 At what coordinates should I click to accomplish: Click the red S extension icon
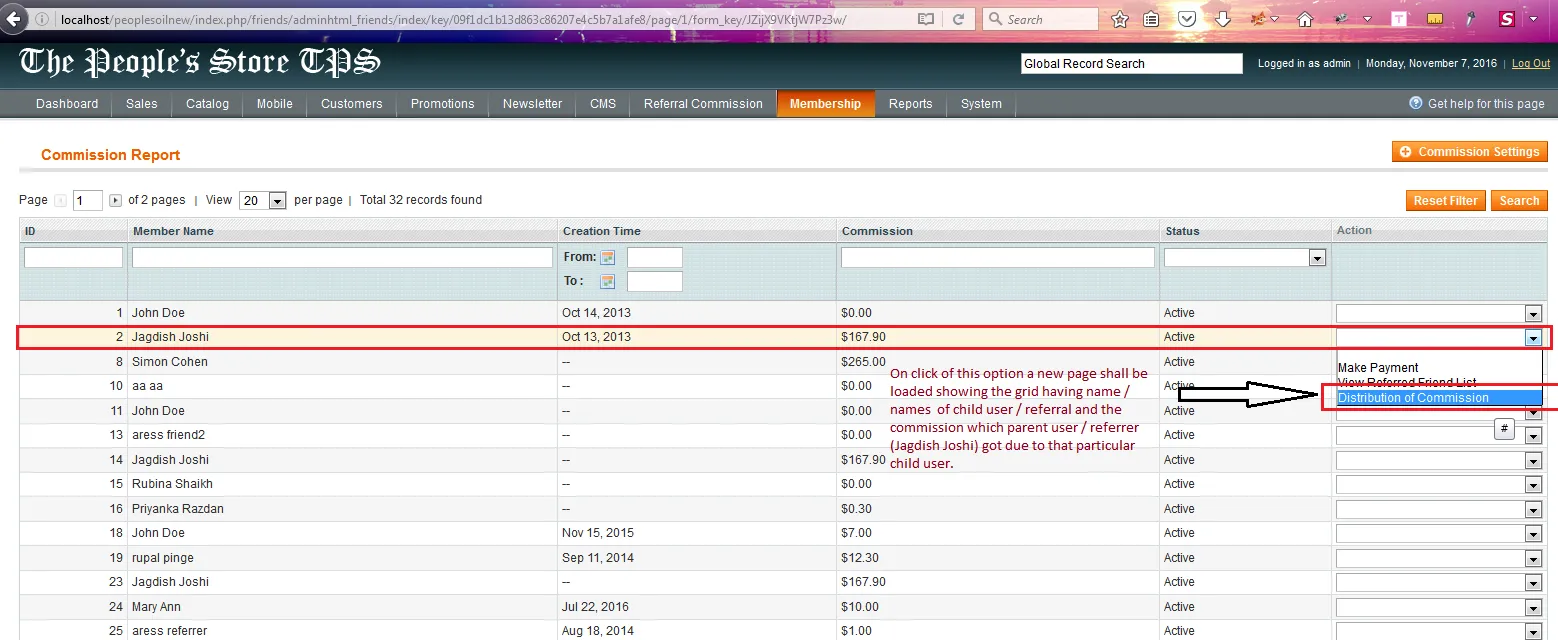(1506, 19)
